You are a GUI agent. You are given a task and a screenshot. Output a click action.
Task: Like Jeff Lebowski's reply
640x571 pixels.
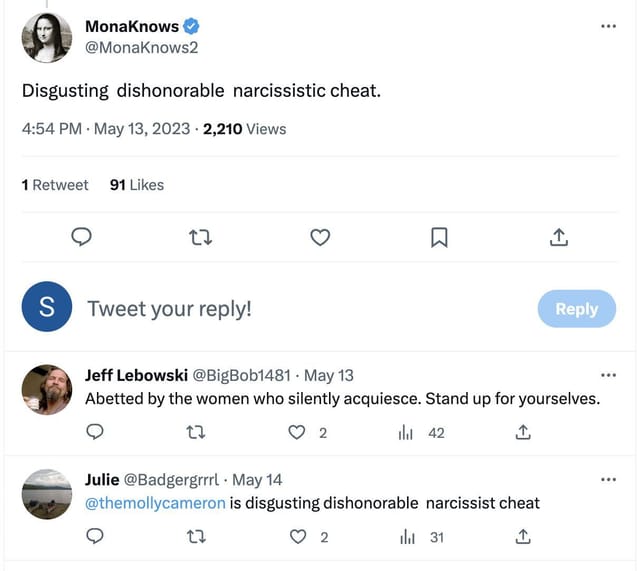tap(296, 433)
